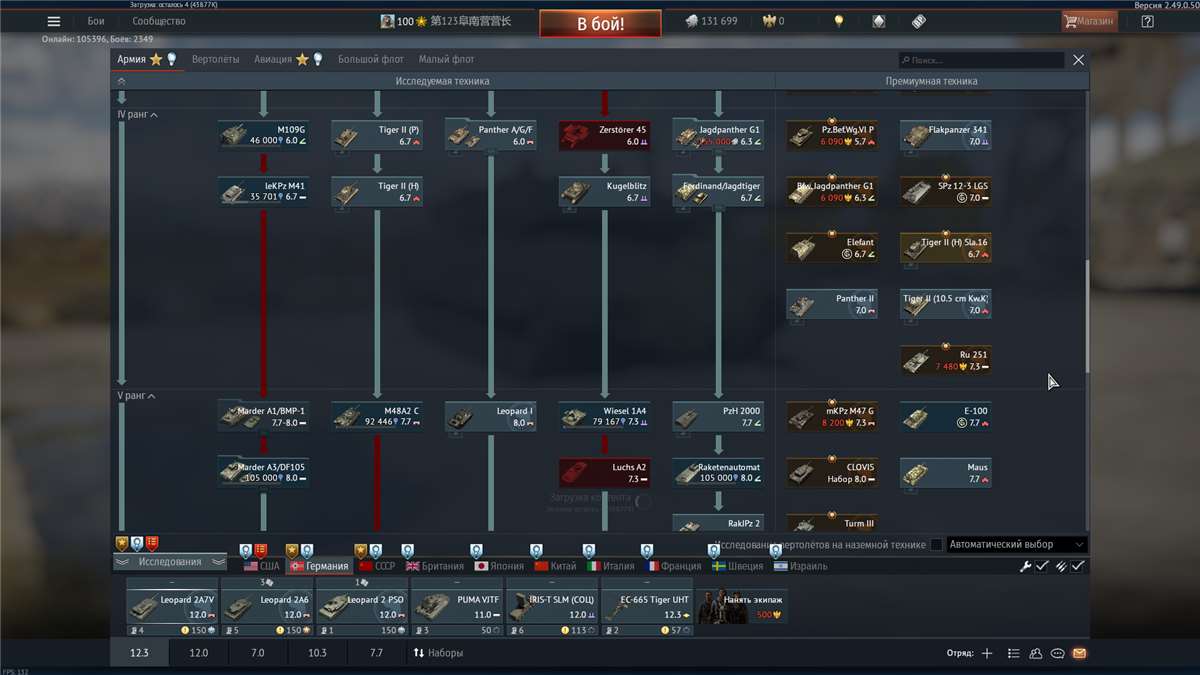Toggle helicopter research on ground vehicles checkbox

(x=936, y=545)
